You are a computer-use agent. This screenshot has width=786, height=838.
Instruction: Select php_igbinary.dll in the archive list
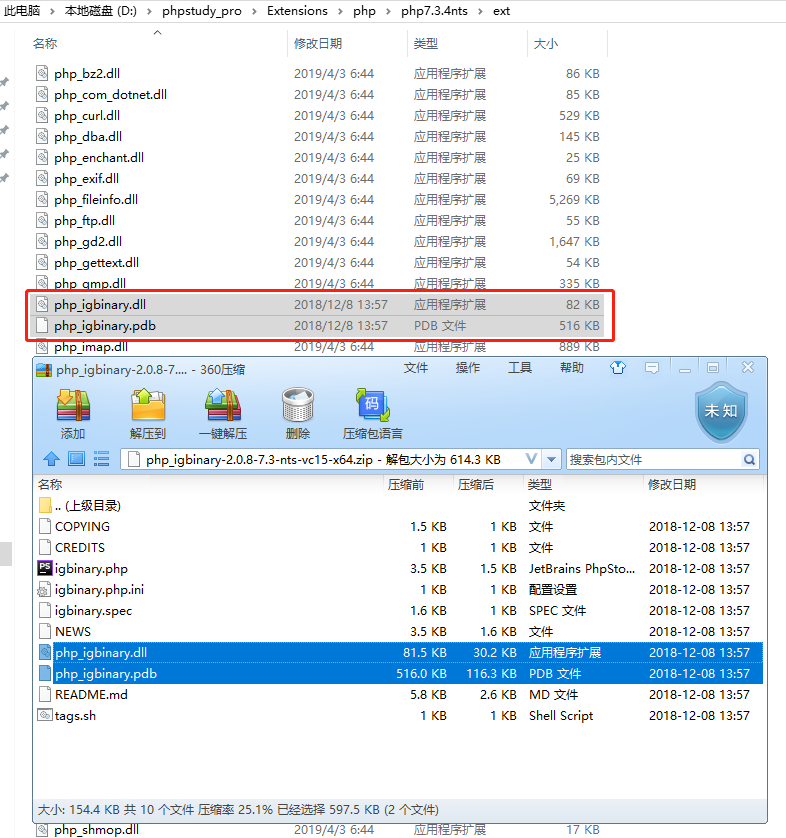click(399, 652)
